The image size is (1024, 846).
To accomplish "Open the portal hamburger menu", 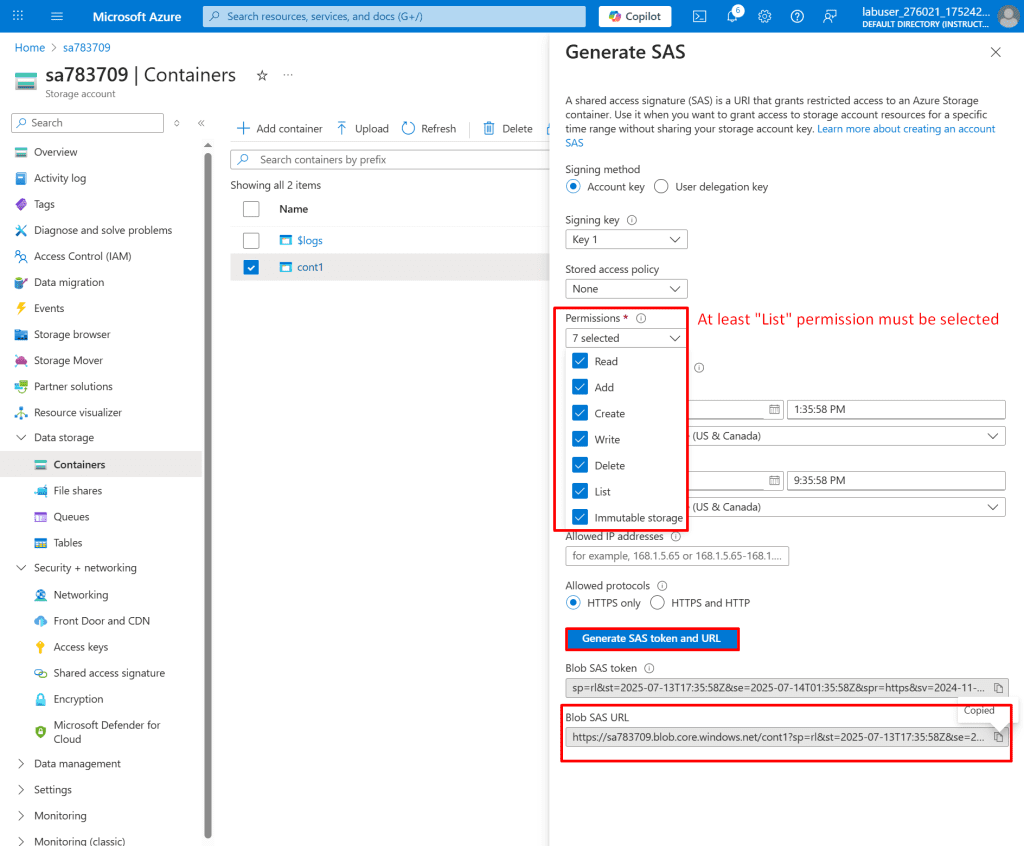I will coord(56,16).
